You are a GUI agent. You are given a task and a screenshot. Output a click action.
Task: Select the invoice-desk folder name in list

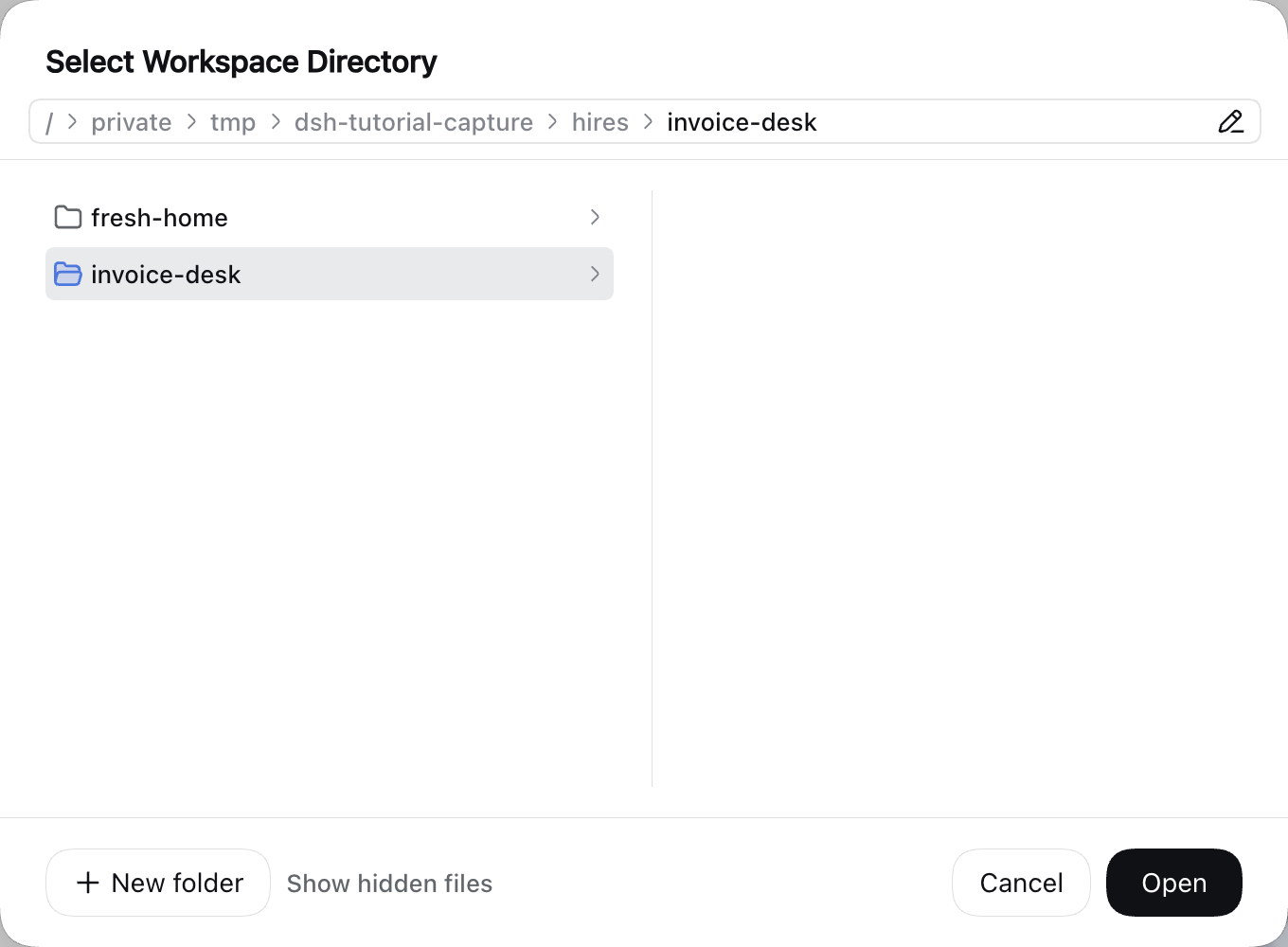[166, 275]
